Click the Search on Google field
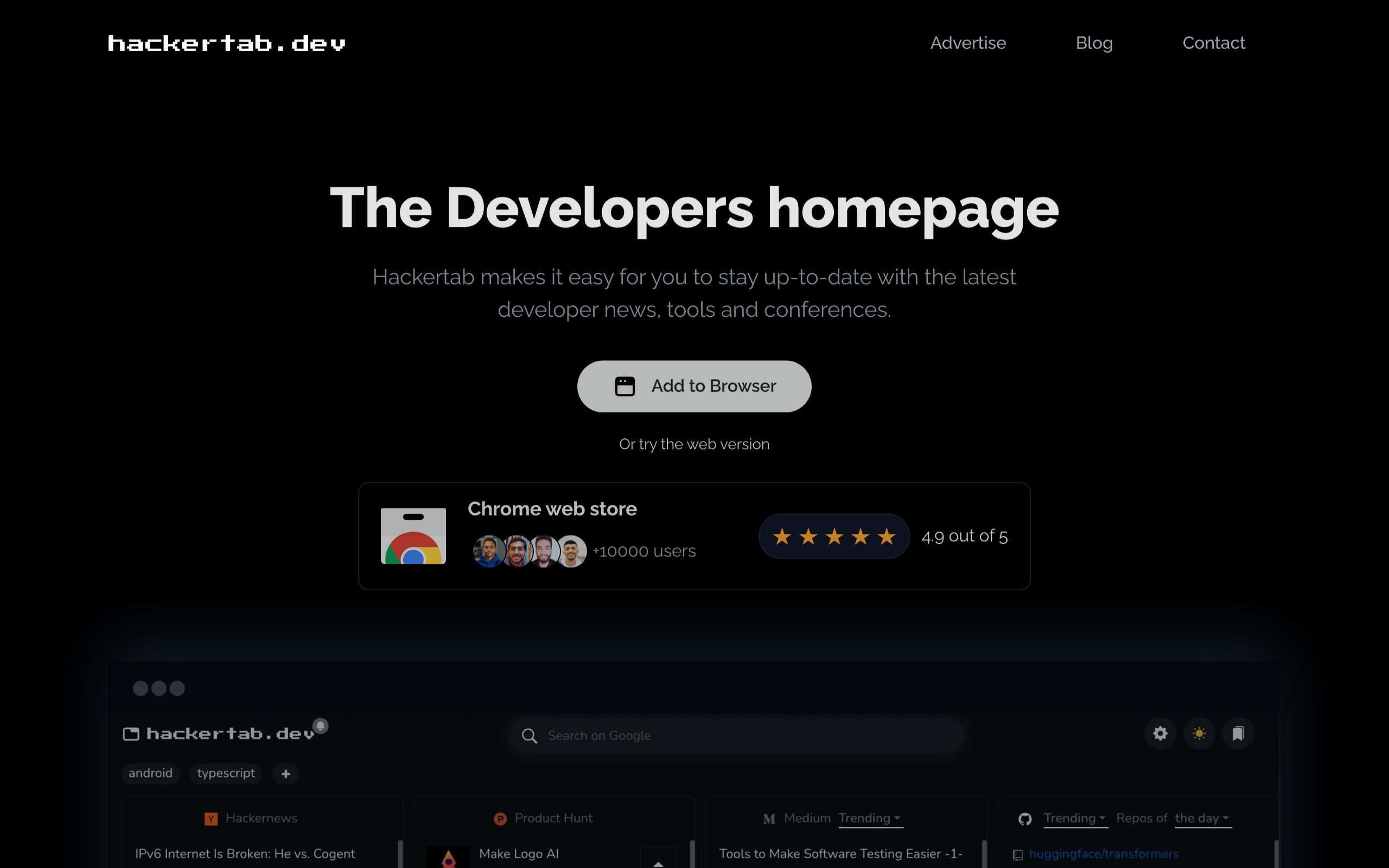1389x868 pixels. (736, 736)
